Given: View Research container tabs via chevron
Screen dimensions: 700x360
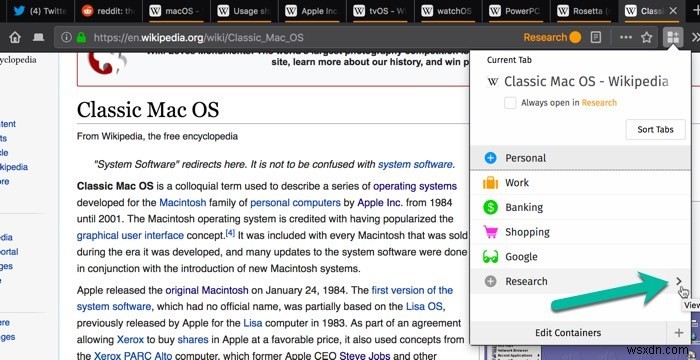Looking at the screenshot, I should [x=679, y=281].
